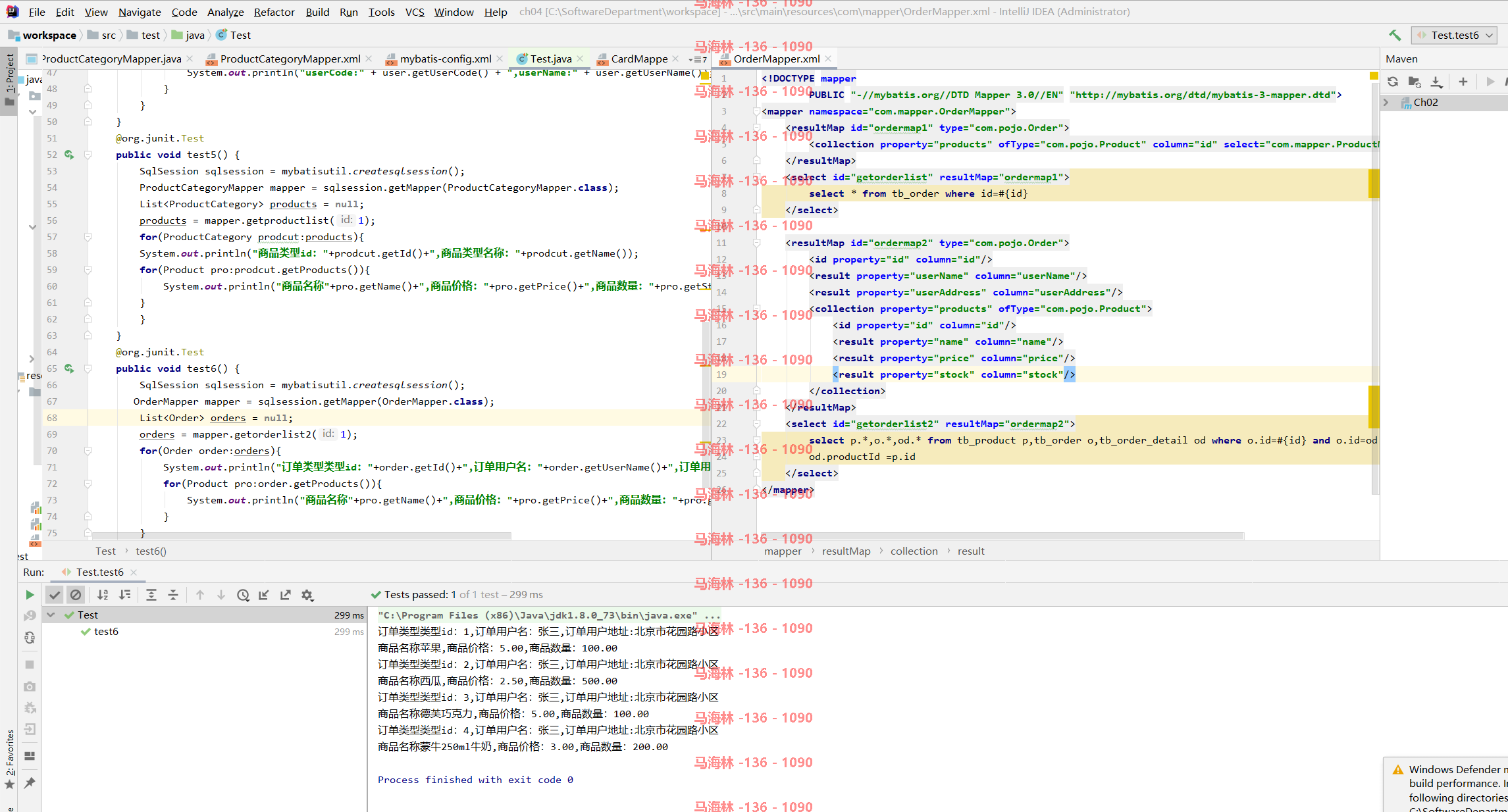This screenshot has width=1508, height=812.
Task: Click the Build project hammer icon
Action: pyautogui.click(x=1395, y=36)
